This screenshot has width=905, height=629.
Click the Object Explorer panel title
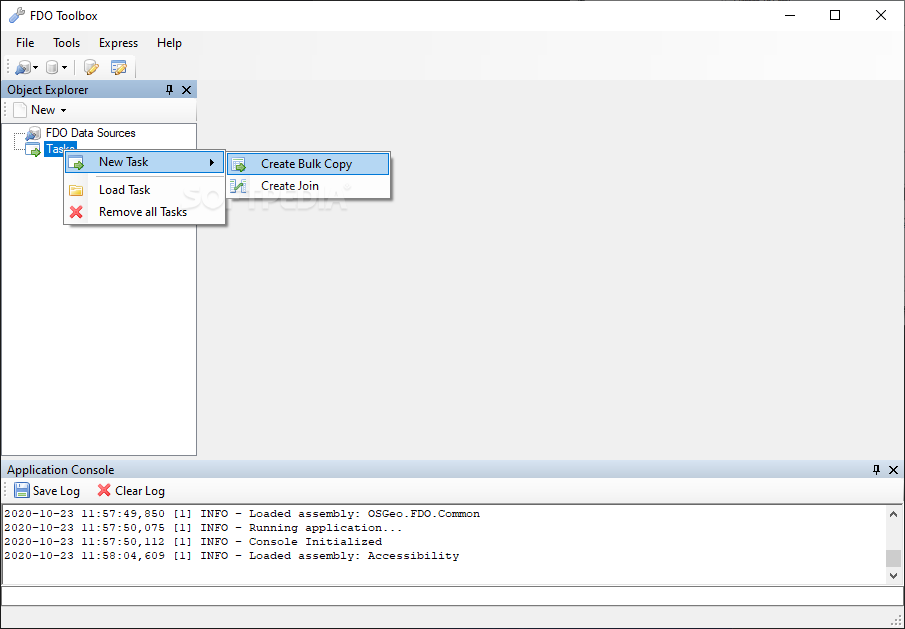(x=48, y=90)
